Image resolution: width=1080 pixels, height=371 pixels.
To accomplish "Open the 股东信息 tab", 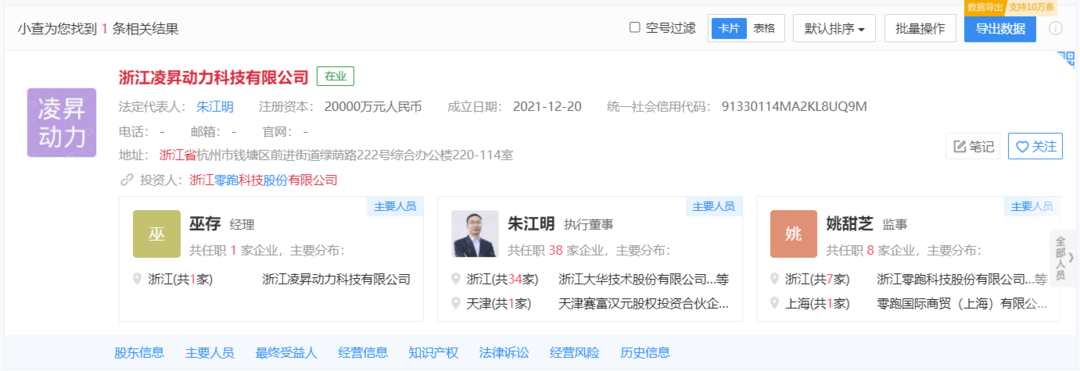I will [x=139, y=353].
